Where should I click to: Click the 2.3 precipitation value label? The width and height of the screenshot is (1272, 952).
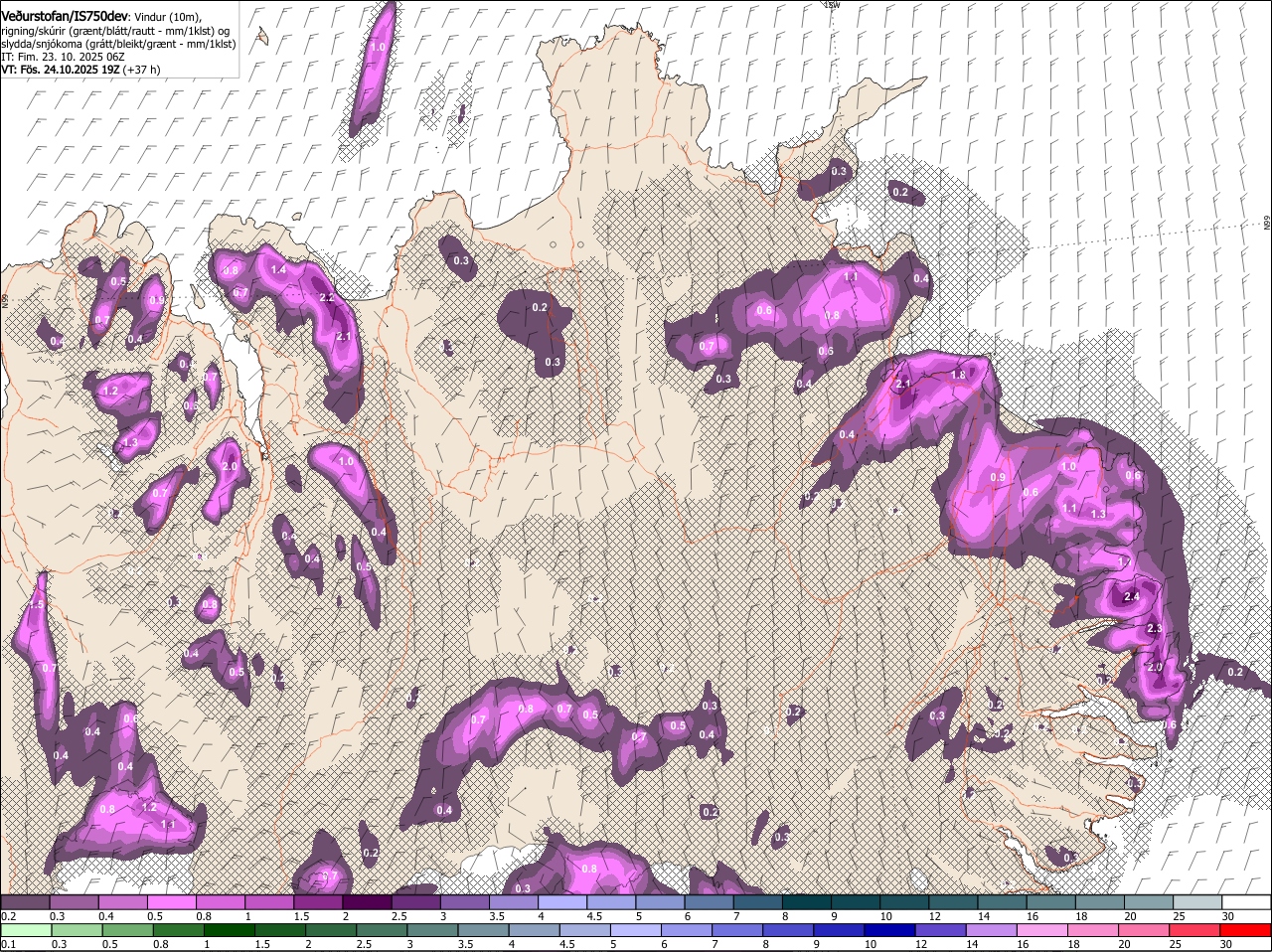tap(1154, 629)
